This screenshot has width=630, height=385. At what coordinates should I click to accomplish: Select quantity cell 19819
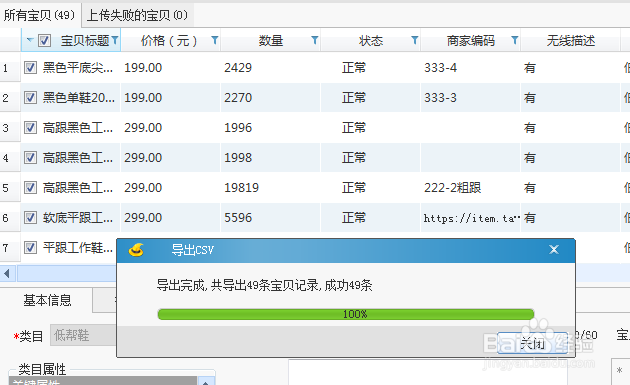pyautogui.click(x=270, y=188)
